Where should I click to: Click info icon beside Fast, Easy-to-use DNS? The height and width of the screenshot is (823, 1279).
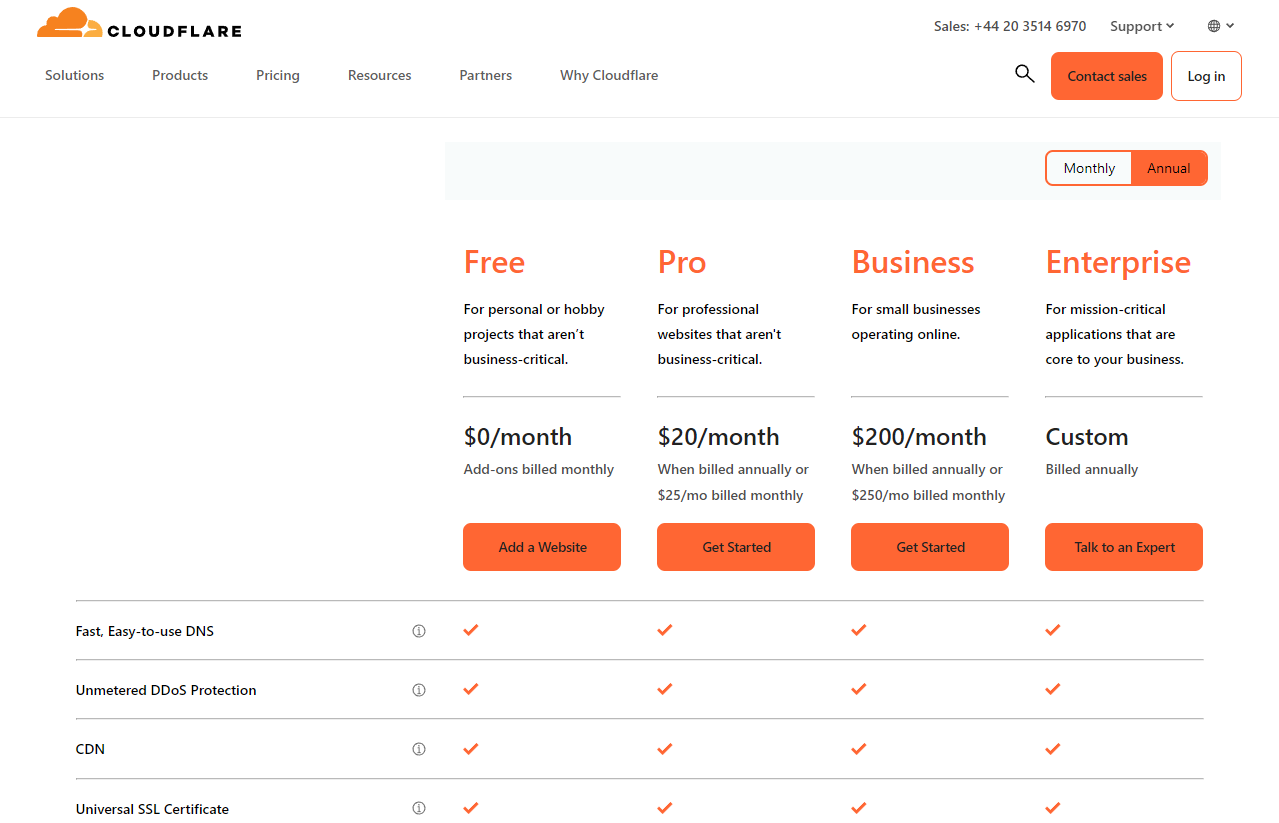tap(419, 631)
